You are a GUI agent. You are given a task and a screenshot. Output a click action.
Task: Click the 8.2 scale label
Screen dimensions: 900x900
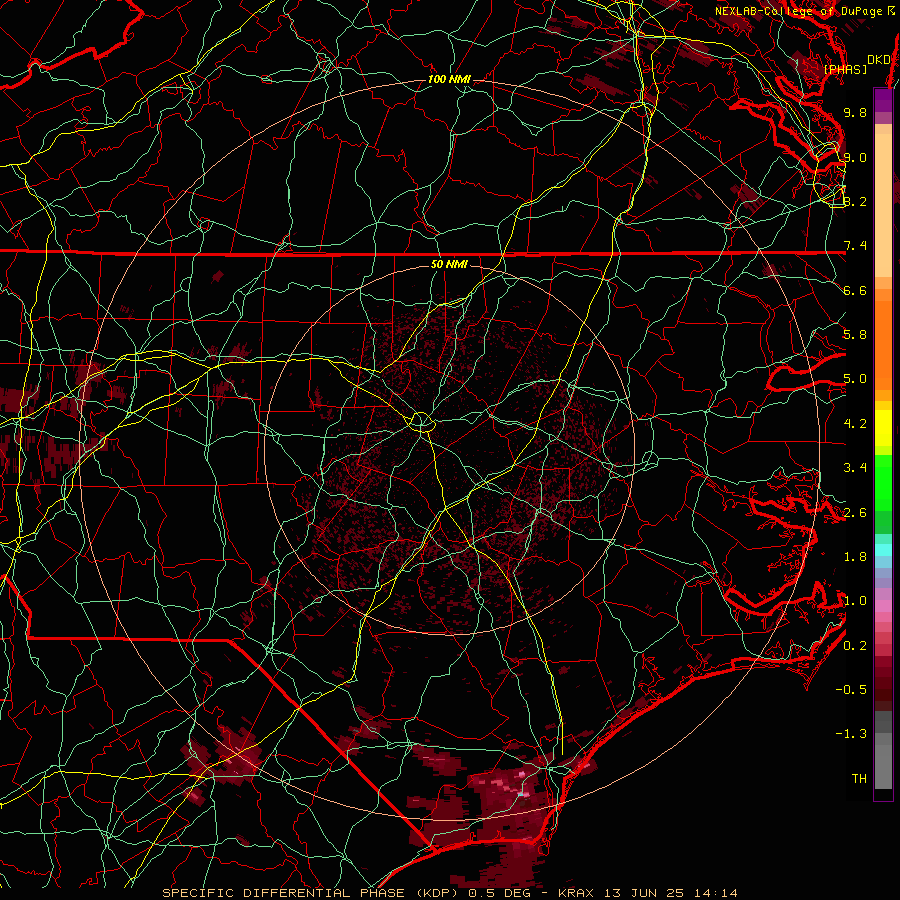(855, 201)
